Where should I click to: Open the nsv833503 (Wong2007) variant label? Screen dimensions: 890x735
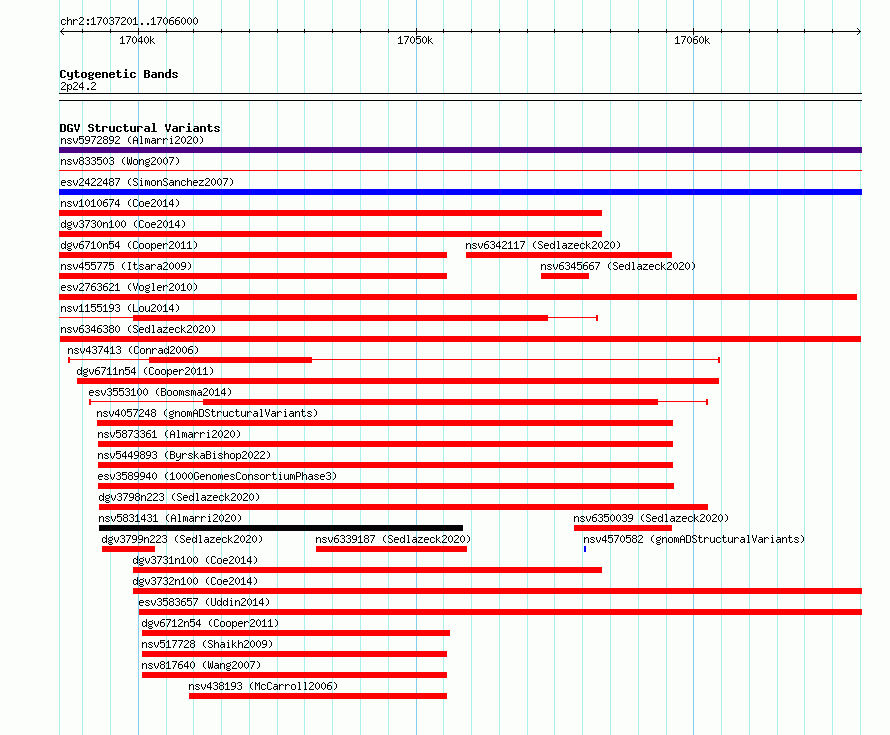(120, 161)
